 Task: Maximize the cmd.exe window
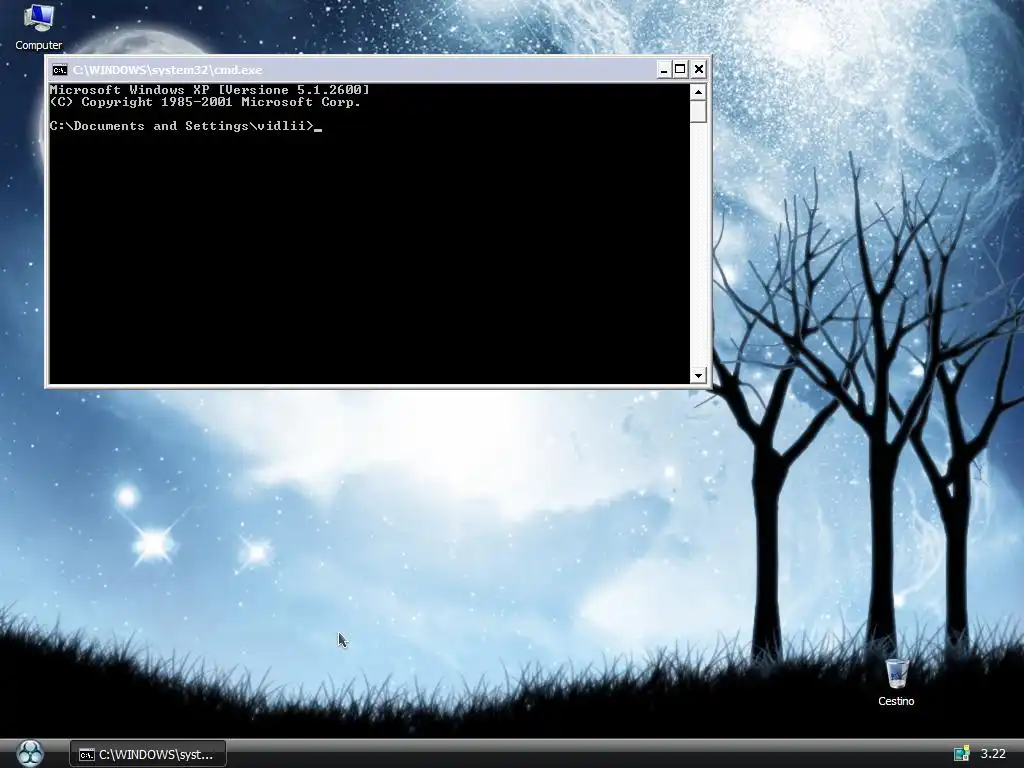click(680, 69)
